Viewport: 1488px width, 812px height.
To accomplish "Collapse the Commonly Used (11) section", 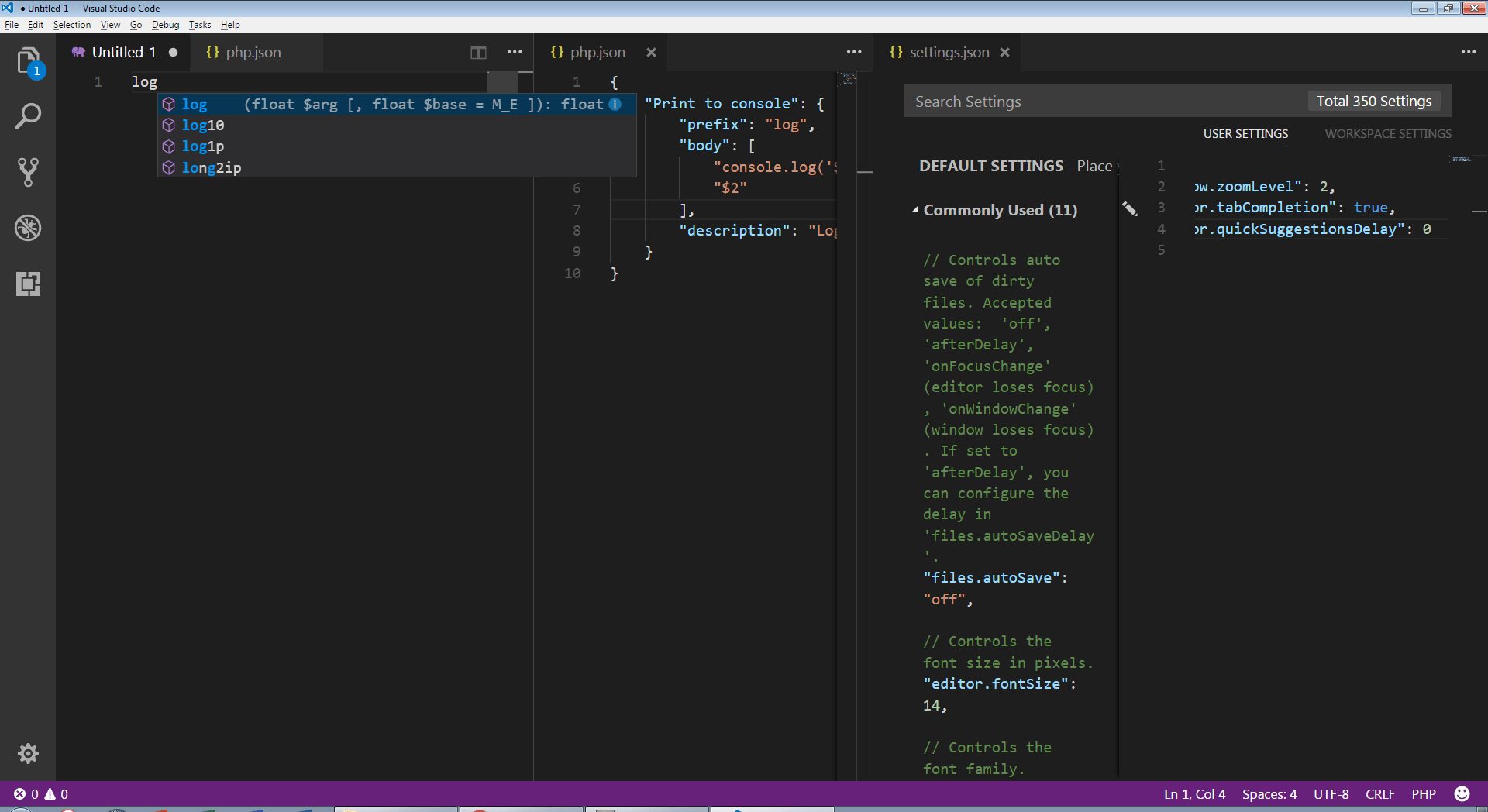I will (915, 210).
